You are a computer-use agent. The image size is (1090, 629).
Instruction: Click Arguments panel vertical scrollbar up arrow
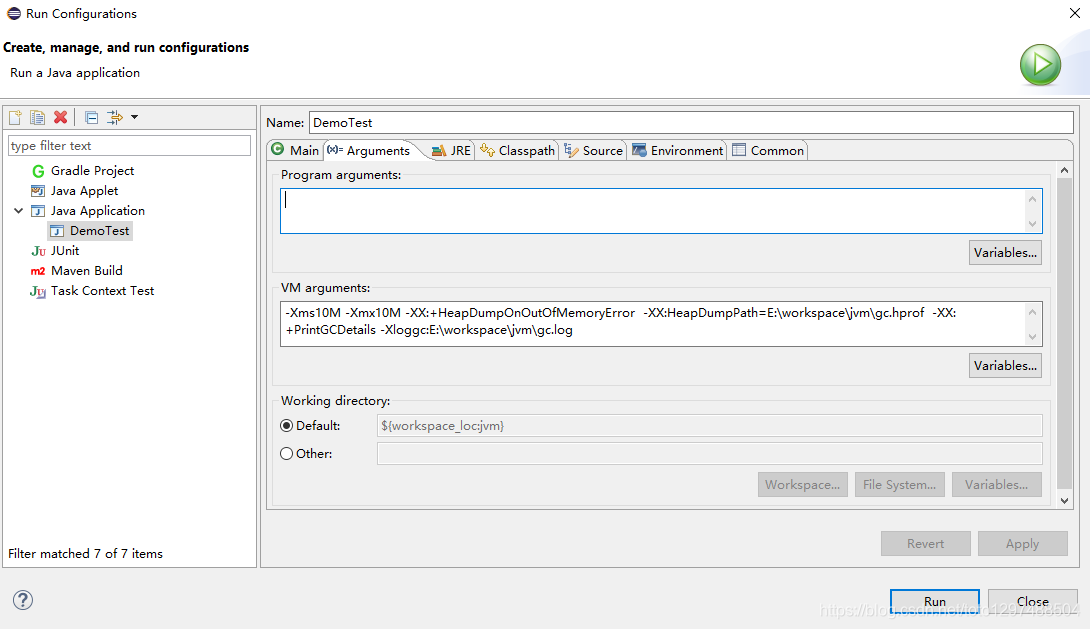[1064, 170]
